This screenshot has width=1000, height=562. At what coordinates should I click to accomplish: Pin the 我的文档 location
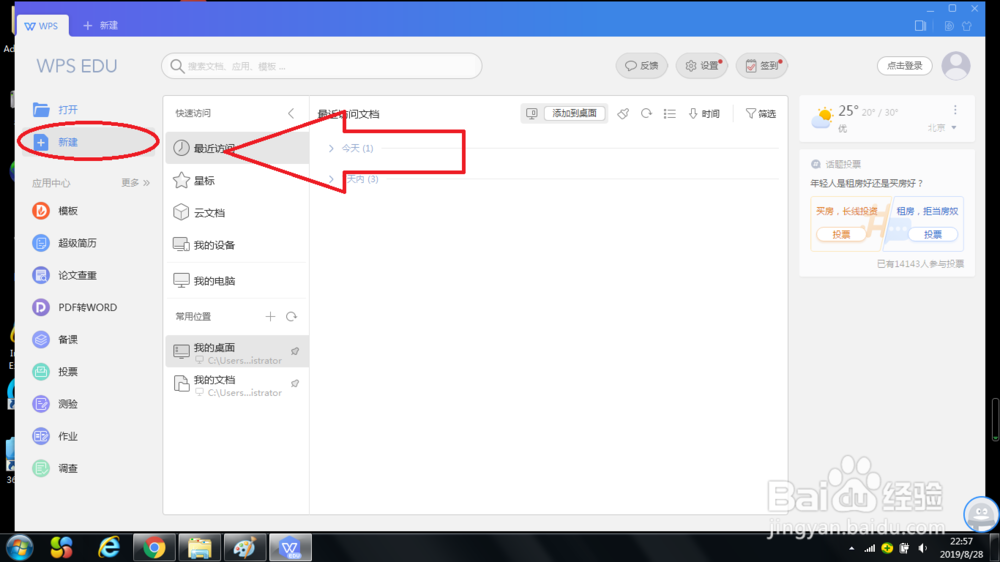click(295, 384)
